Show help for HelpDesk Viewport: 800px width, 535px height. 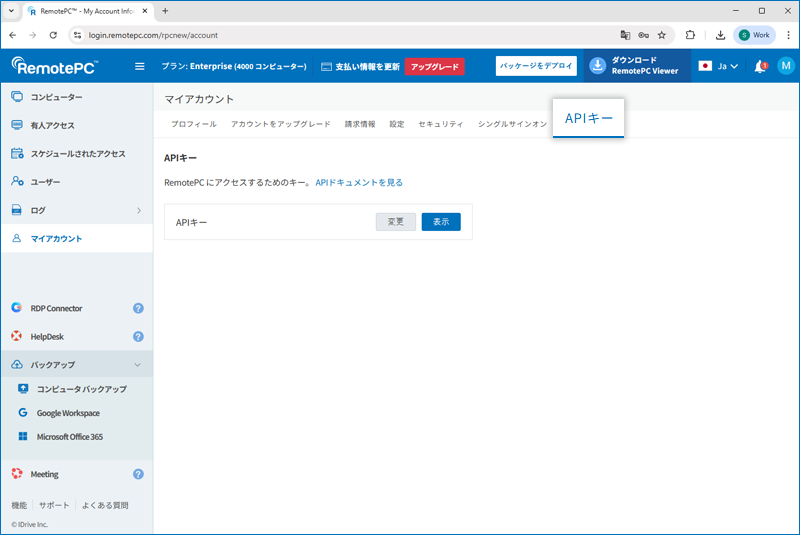pyautogui.click(x=138, y=337)
